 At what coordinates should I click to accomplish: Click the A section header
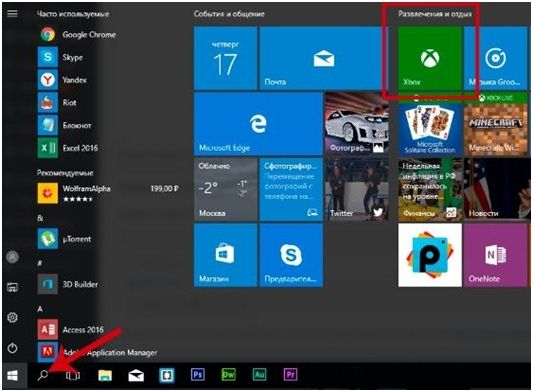pos(40,309)
